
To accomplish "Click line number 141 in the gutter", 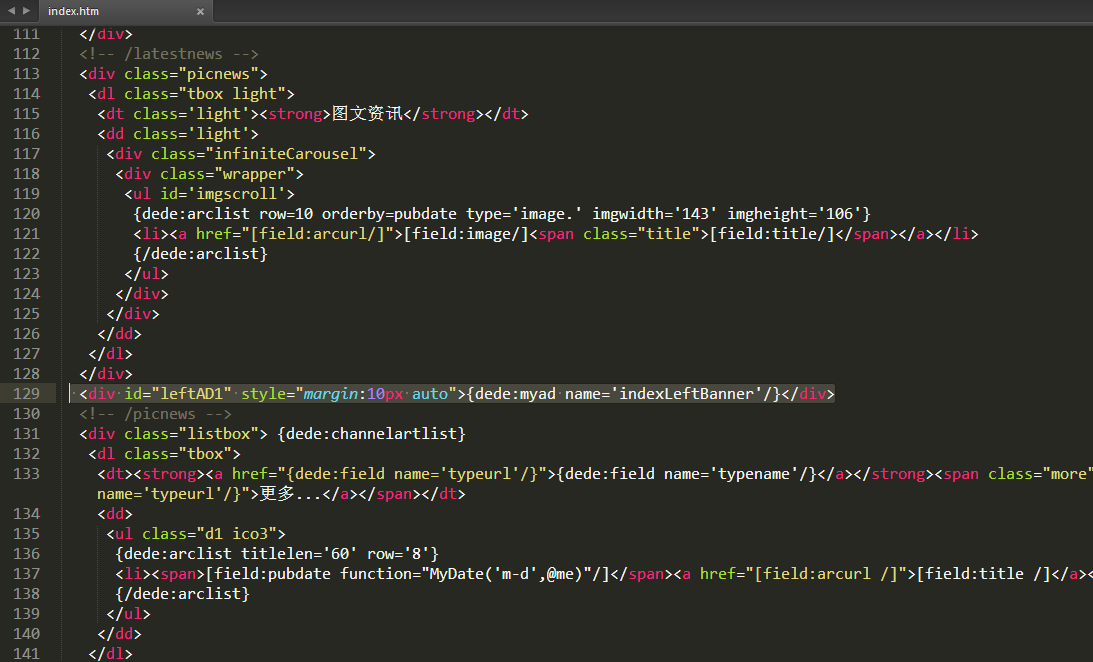I will (26, 654).
